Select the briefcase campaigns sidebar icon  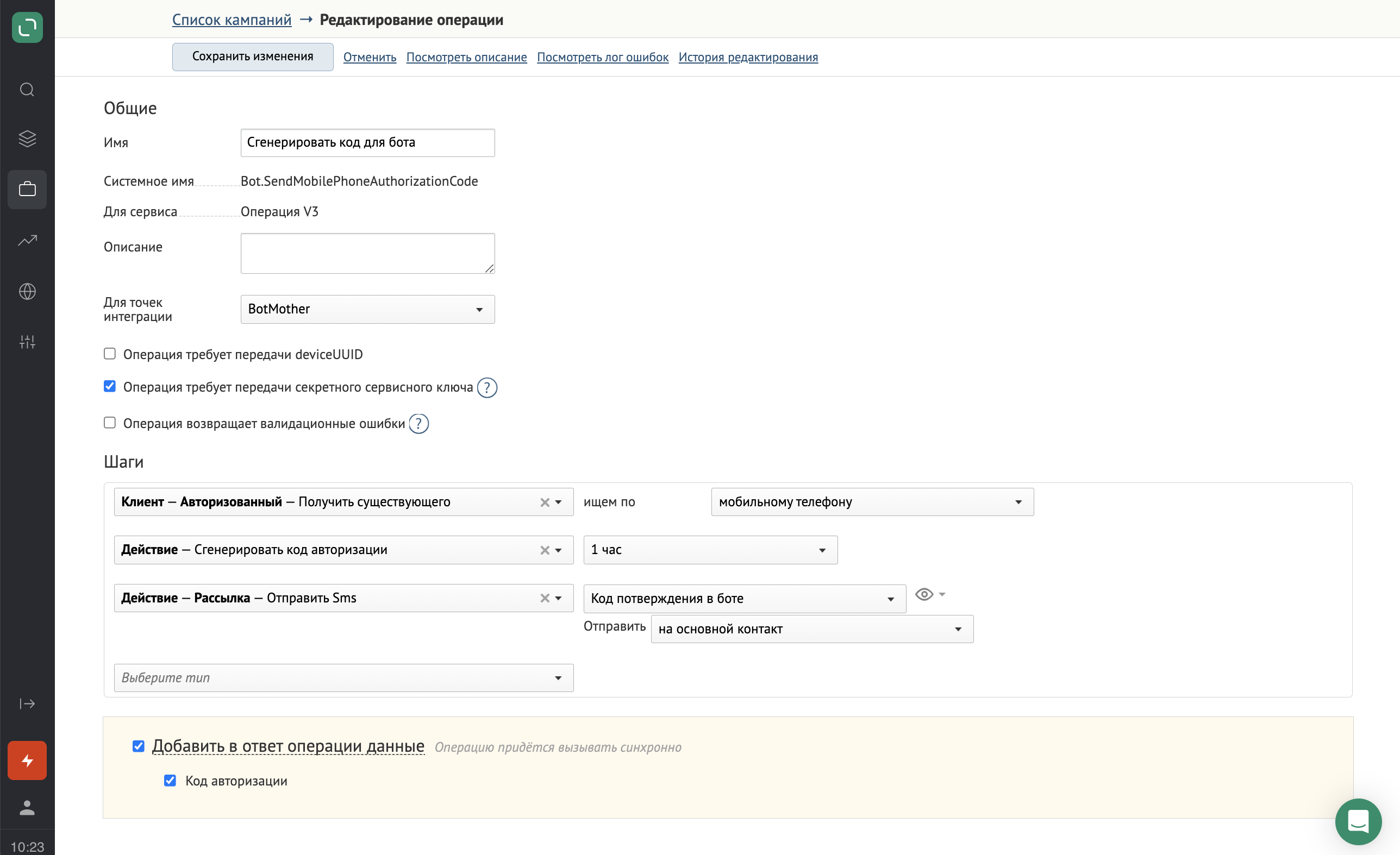pos(27,189)
